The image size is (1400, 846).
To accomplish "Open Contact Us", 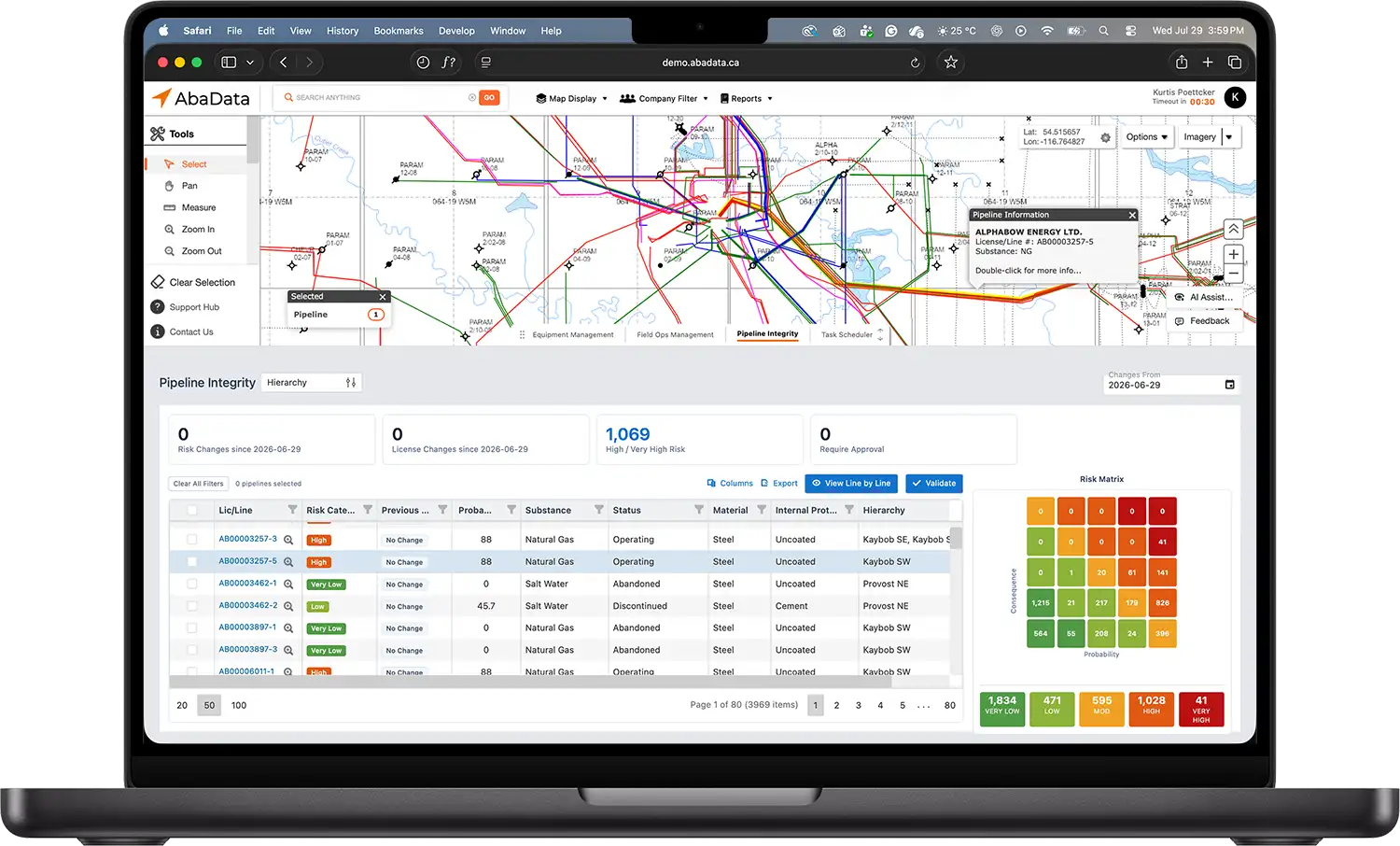I will [183, 331].
